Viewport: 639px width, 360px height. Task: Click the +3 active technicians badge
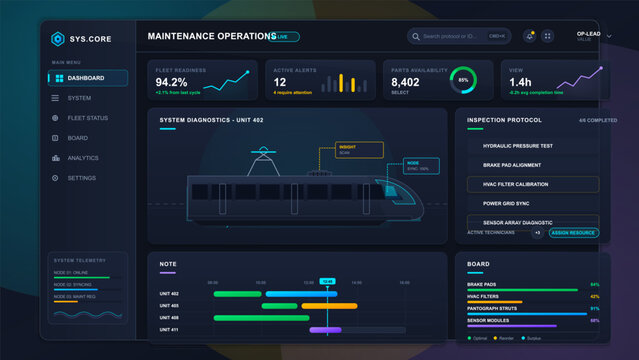tap(538, 233)
